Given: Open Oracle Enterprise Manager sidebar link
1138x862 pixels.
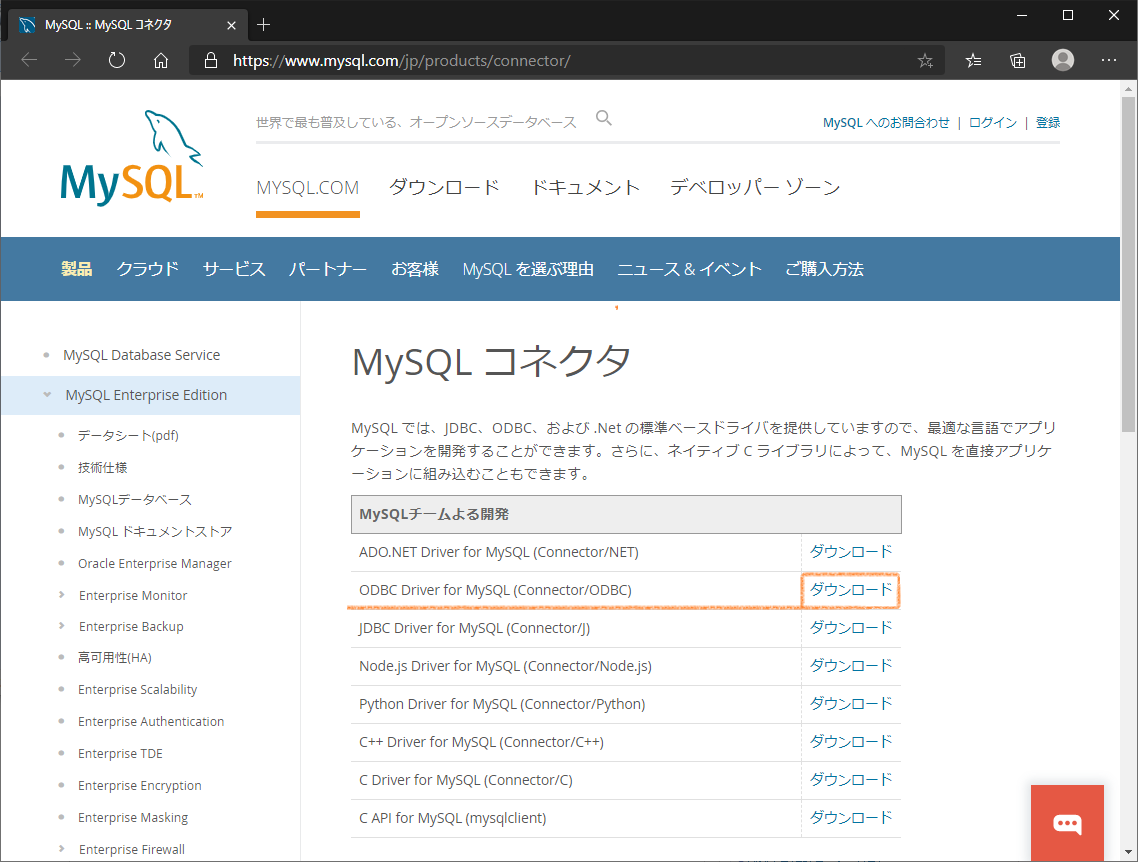Looking at the screenshot, I should (155, 563).
